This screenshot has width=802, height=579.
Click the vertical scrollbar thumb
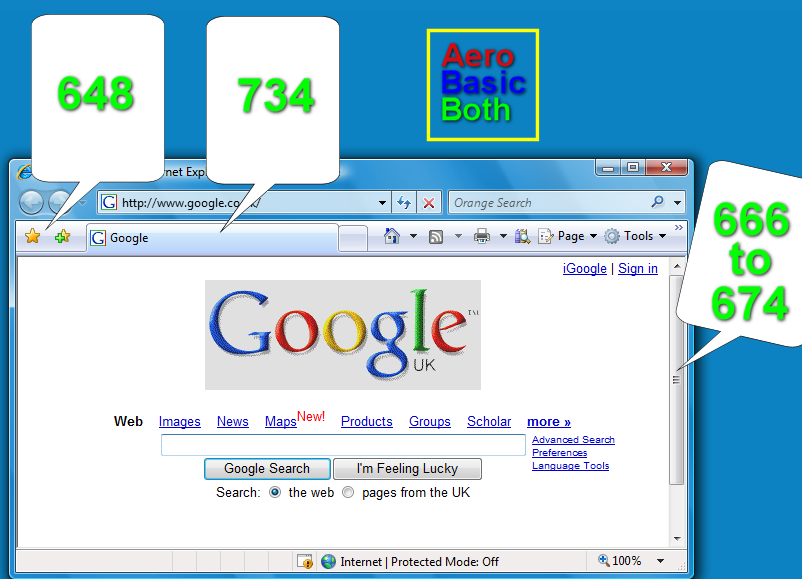click(677, 380)
